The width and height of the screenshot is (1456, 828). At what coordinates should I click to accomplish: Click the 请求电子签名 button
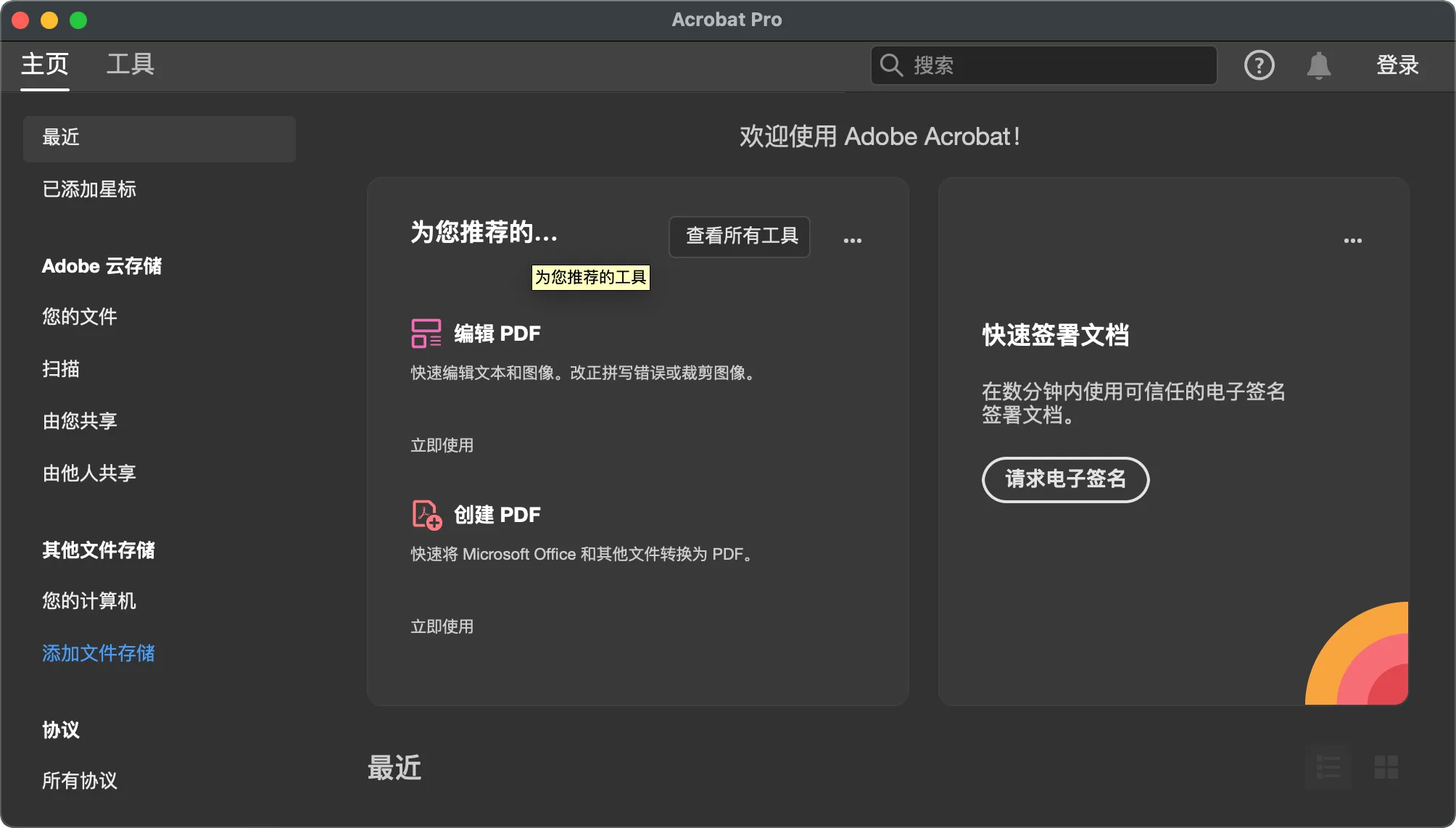1065,479
